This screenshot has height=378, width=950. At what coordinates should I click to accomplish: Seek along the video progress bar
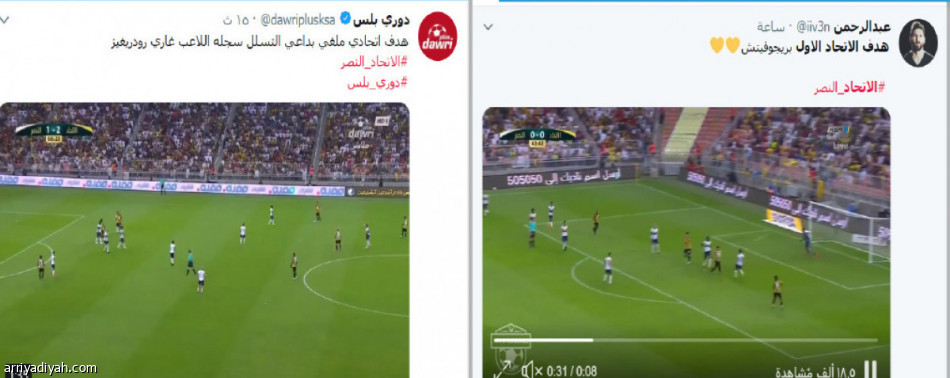pyautogui.click(x=685, y=340)
